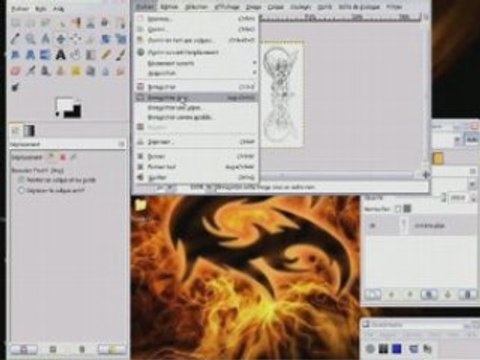Open tool options tab configuration menu
This screenshot has width=480, height=360.
121,144
